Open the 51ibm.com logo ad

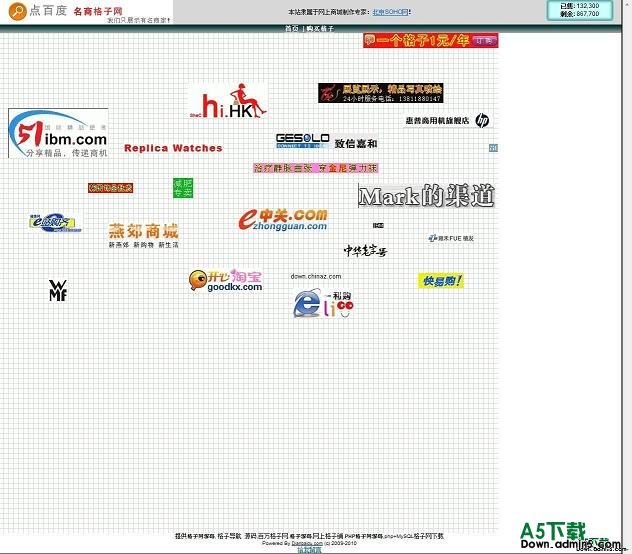(58, 134)
